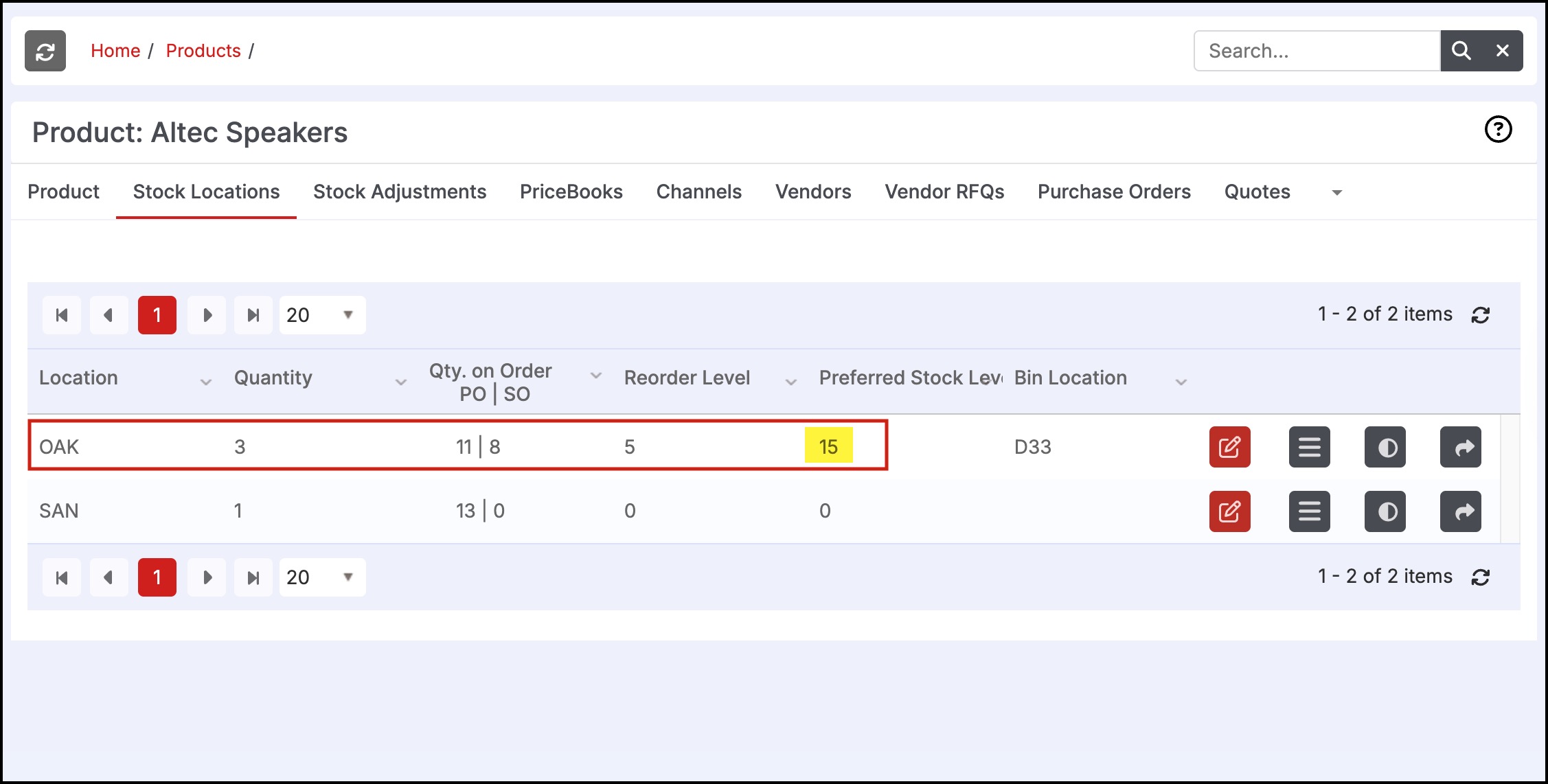The image size is (1548, 784).
Task: Expand the Quantity column menu chevron
Action: [x=400, y=382]
